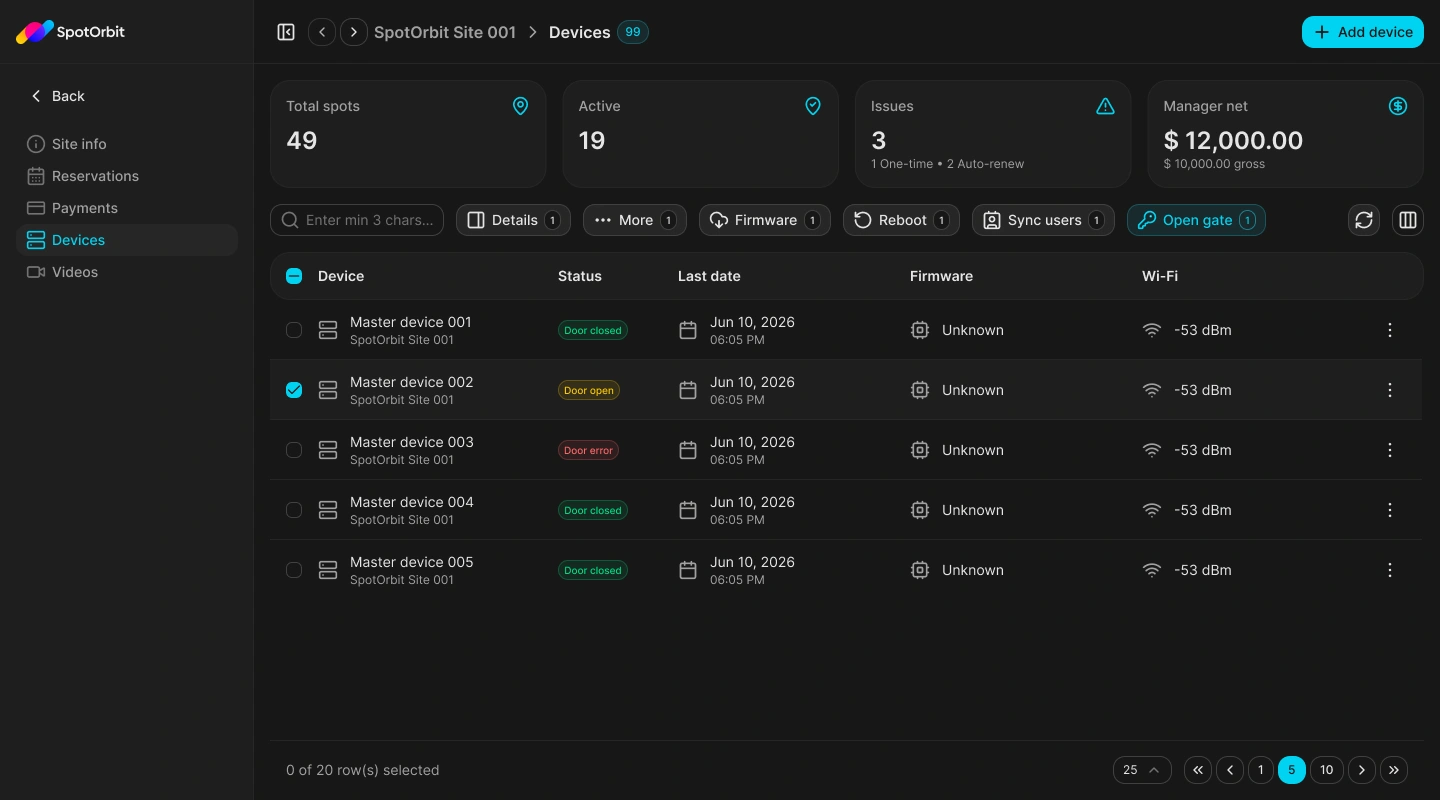Click the Sync users button
The width and height of the screenshot is (1440, 800).
[x=1043, y=220]
